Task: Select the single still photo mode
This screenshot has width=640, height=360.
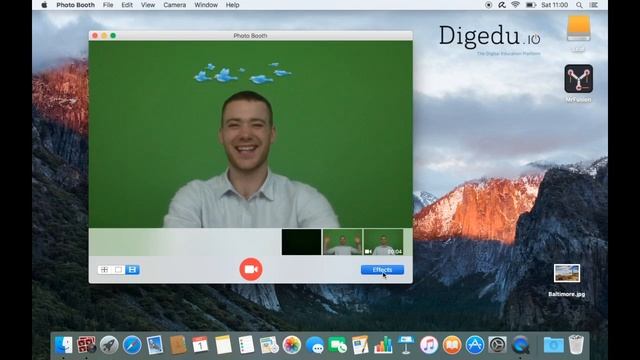Action: [x=118, y=270]
